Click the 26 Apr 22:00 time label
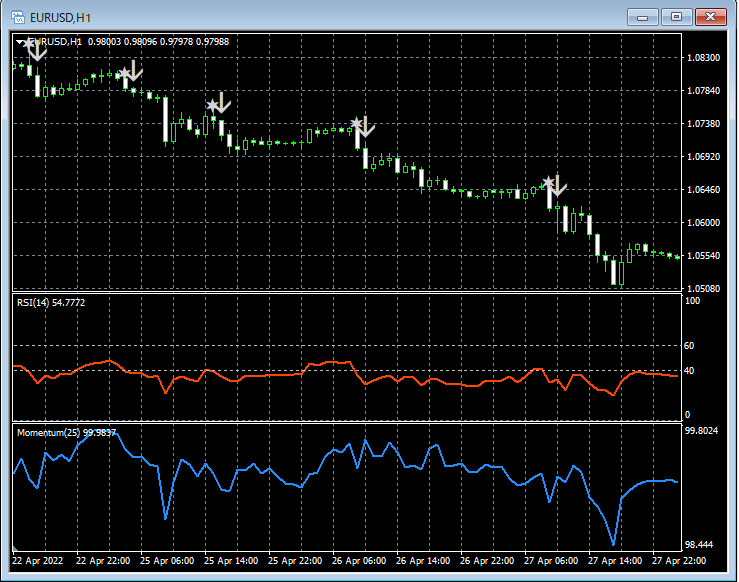Viewport: 739px width, 582px height. [x=487, y=561]
